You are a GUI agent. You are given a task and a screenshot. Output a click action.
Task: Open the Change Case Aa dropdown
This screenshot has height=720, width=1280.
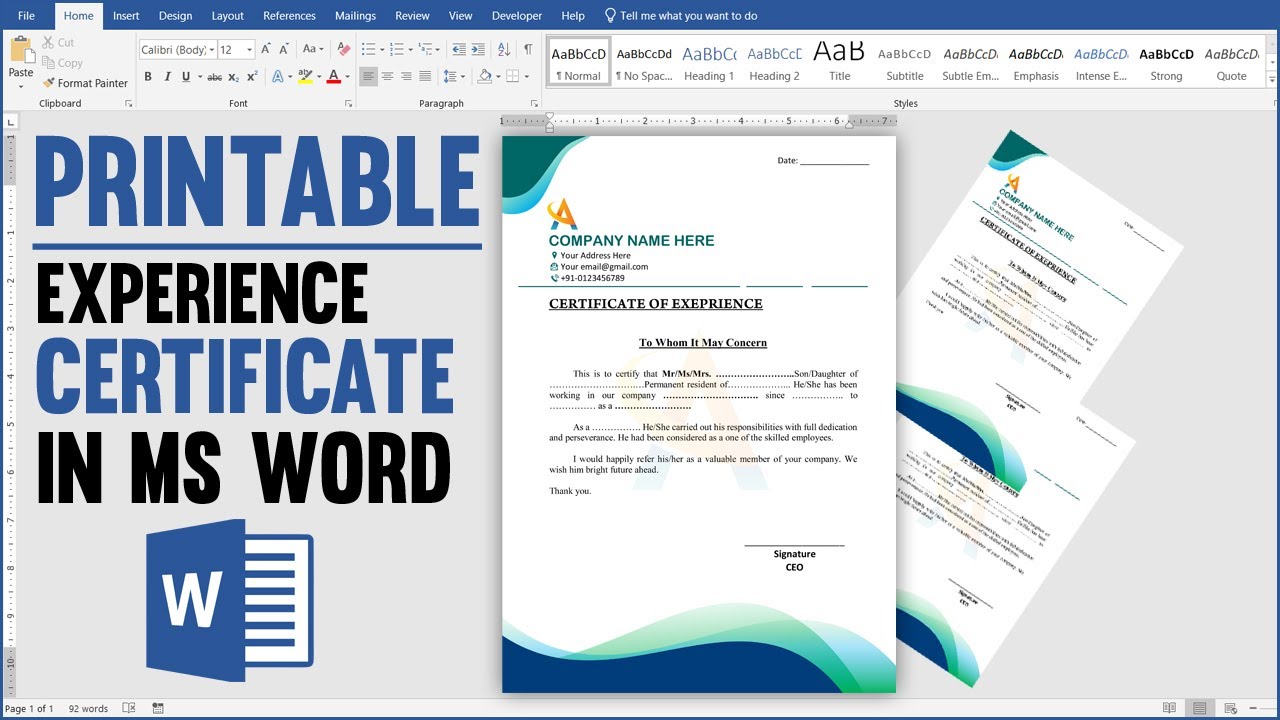(313, 49)
